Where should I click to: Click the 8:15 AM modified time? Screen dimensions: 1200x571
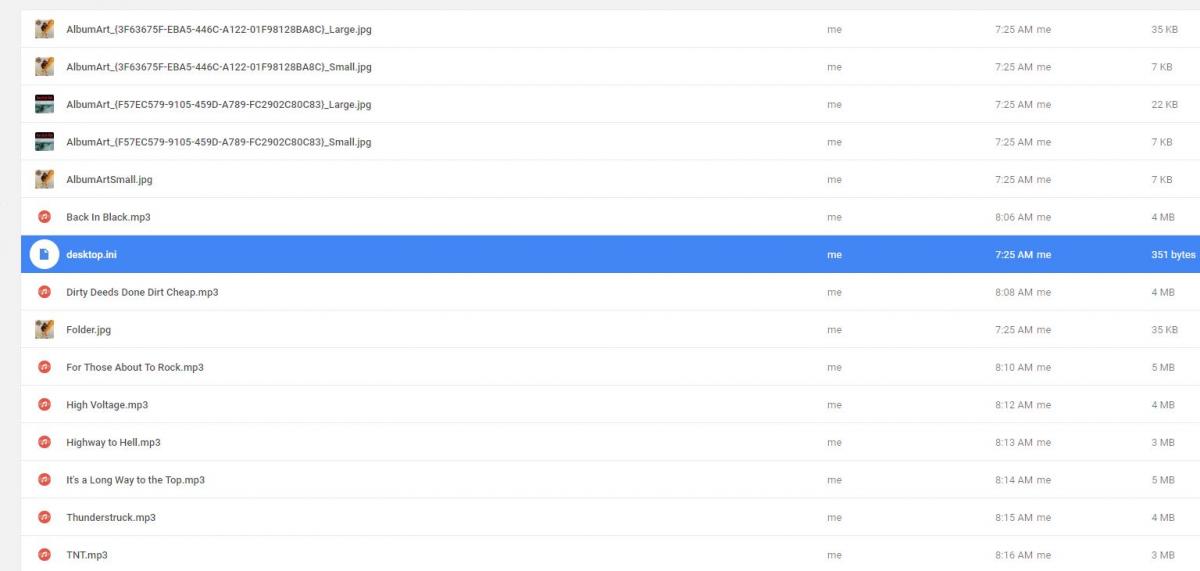tap(1014, 517)
